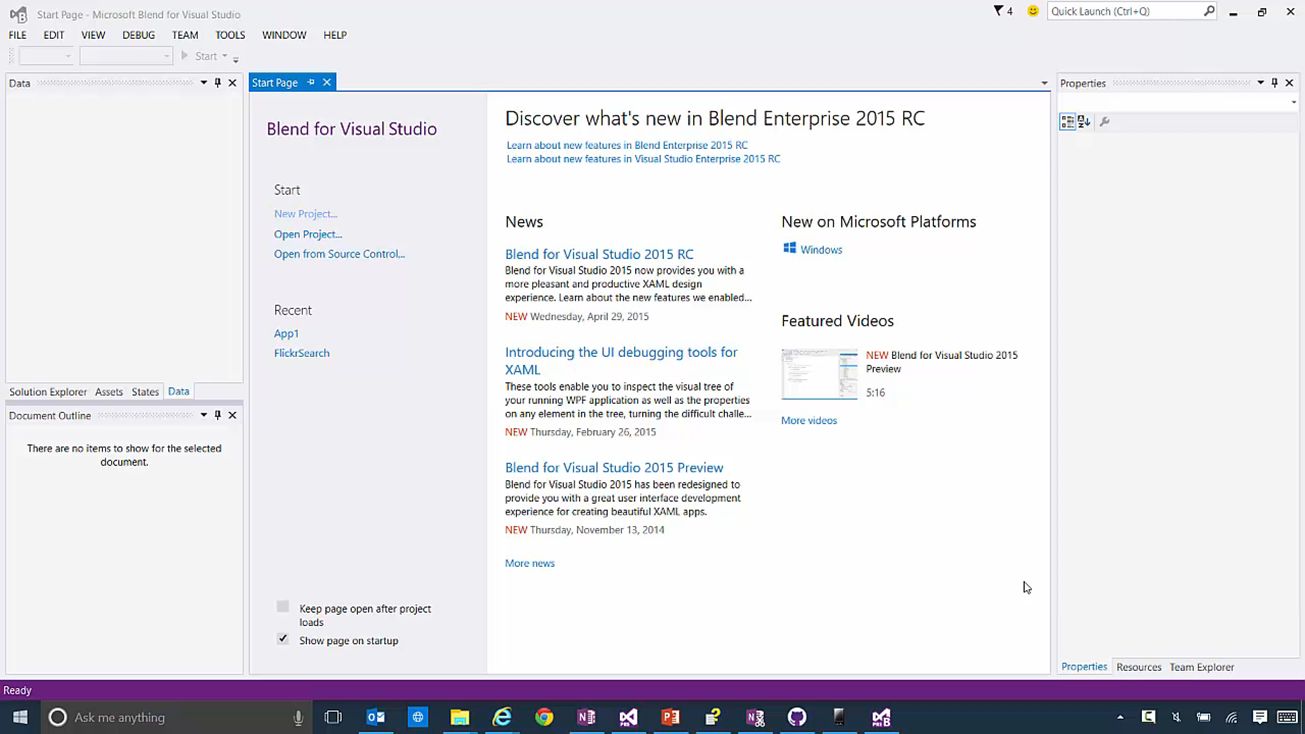Image resolution: width=1305 pixels, height=734 pixels.
Task: Click the Cortana microphone icon
Action: coord(298,717)
